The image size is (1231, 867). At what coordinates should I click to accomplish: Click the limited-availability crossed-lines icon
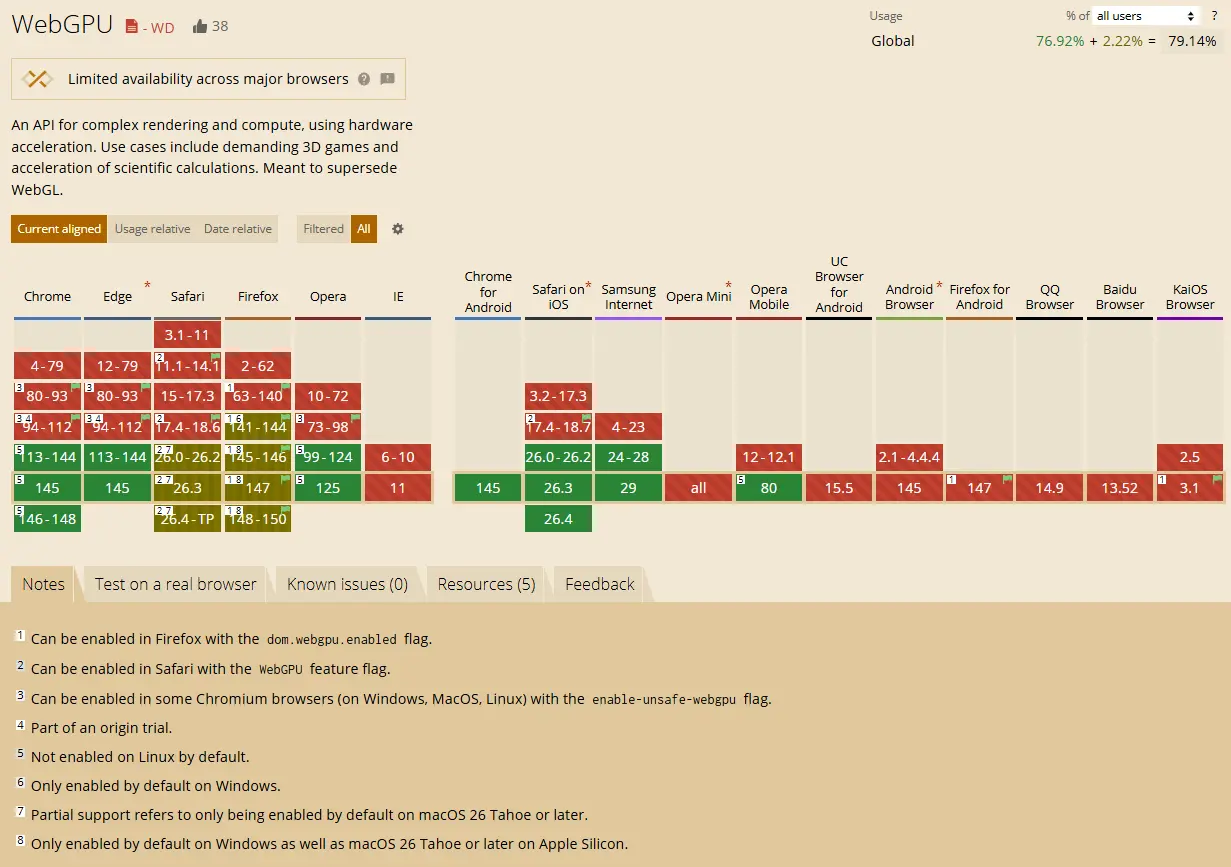tap(37, 78)
